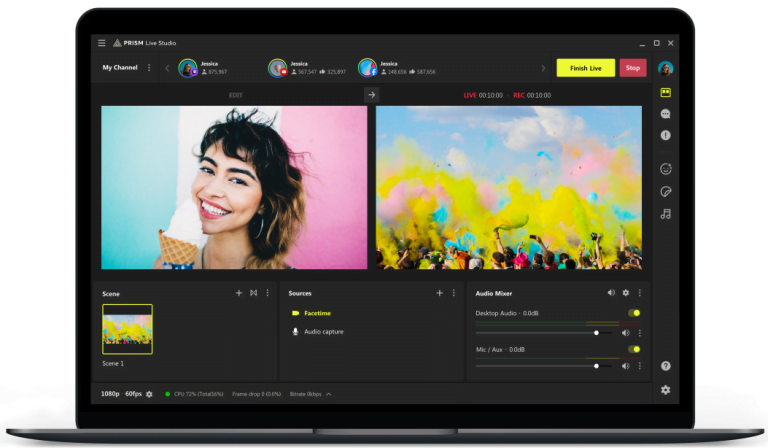
Task: Add a new scene with the plus icon
Action: [x=239, y=293]
